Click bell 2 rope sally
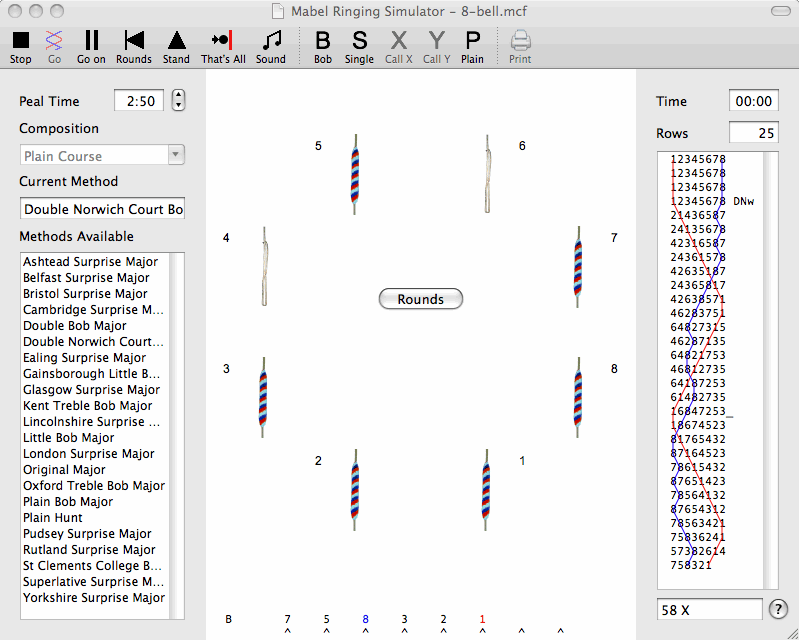This screenshot has height=640, width=799. [355, 490]
